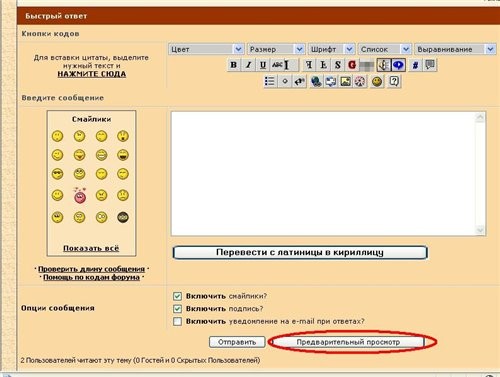Click the message area scroll-up arrow
This screenshot has height=377, width=500.
point(480,117)
